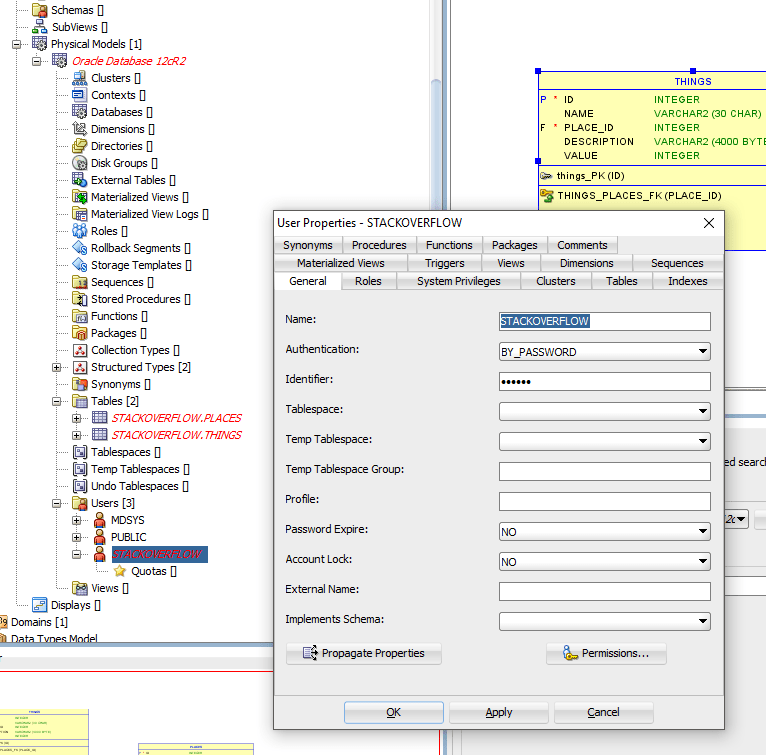Viewport: 766px width, 755px height.
Task: Open the Comments tab
Action: coord(582,245)
